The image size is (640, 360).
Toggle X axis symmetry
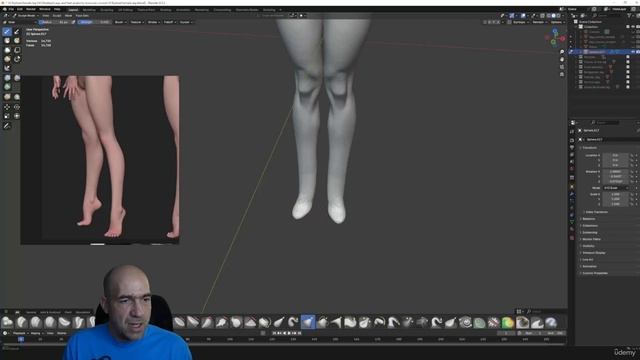point(489,22)
